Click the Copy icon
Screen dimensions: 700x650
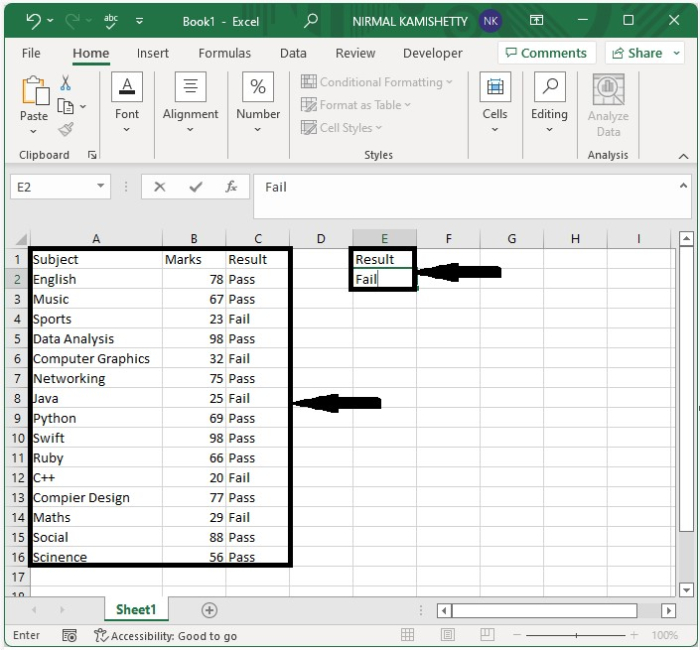pos(66,106)
